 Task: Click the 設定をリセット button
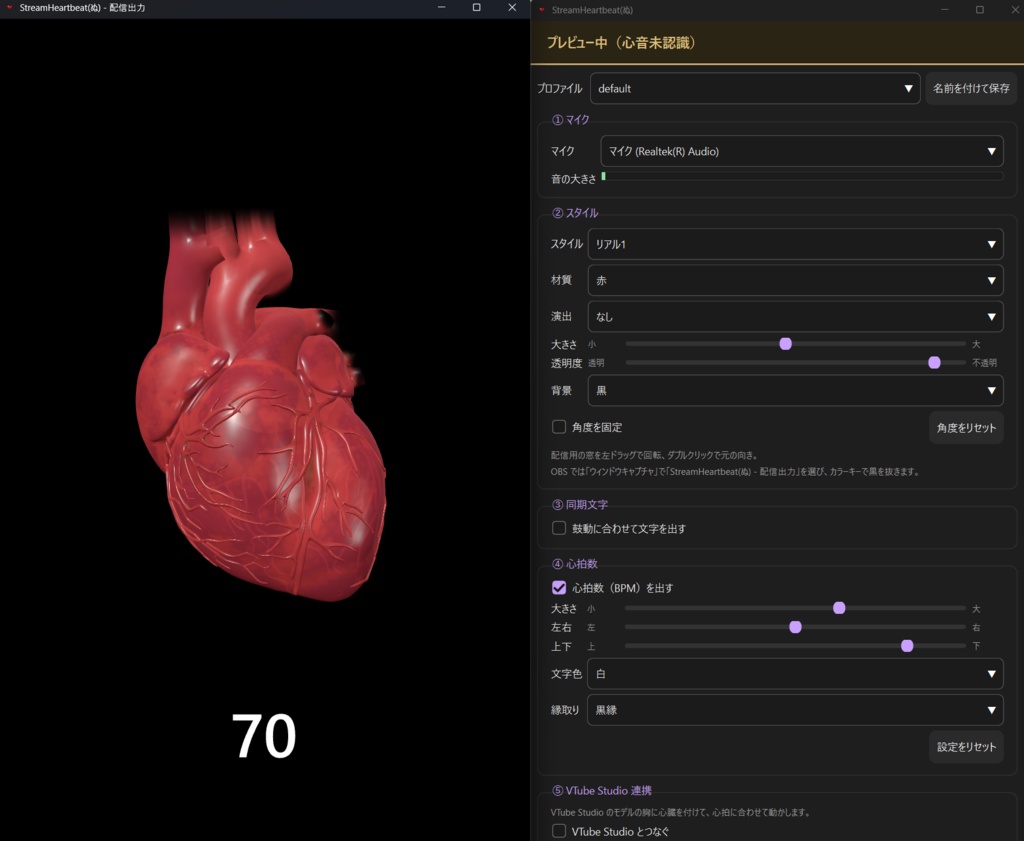[966, 747]
